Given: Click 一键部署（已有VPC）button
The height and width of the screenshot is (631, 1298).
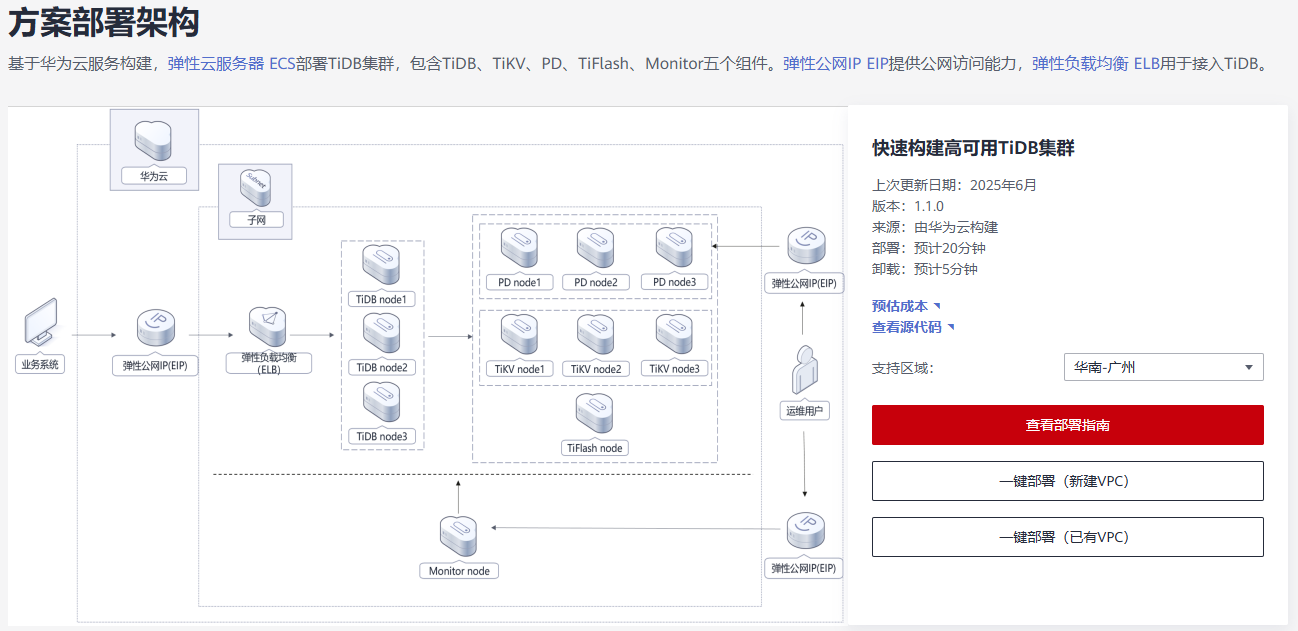Looking at the screenshot, I should pos(1067,537).
